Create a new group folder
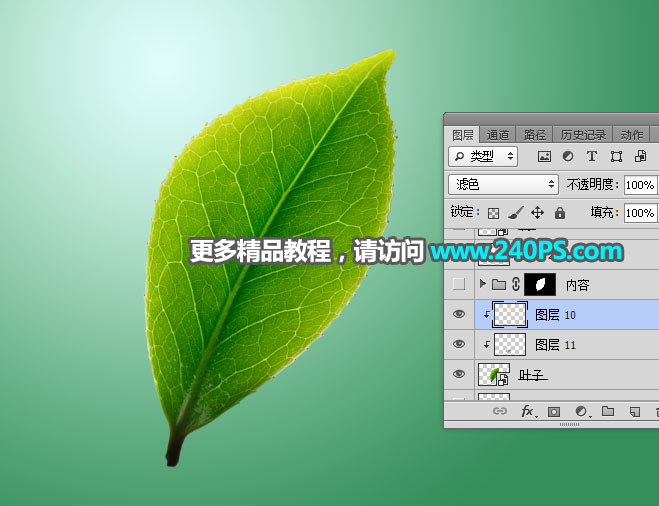 pyautogui.click(x=608, y=411)
